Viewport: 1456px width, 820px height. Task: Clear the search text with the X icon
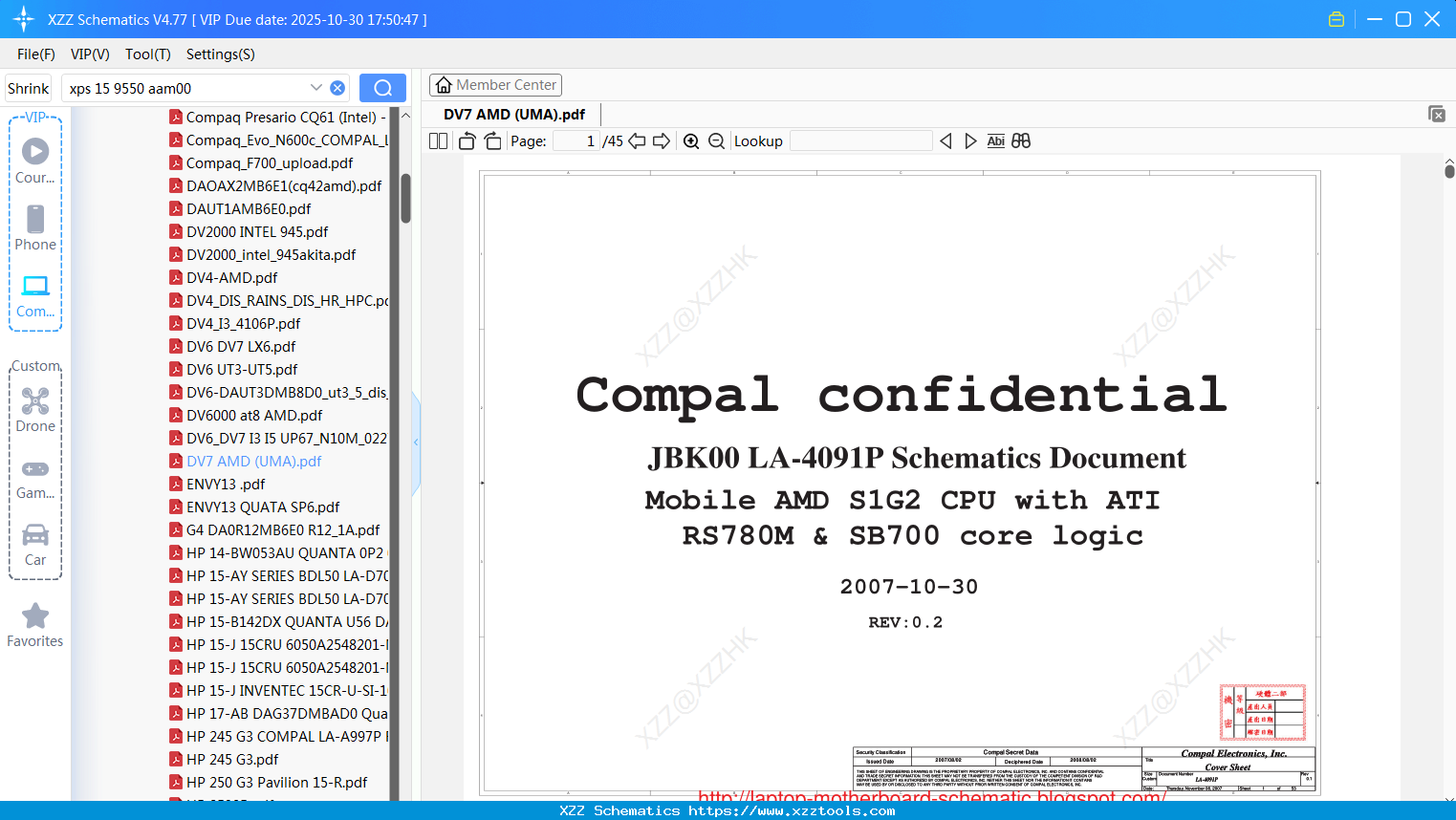point(337,88)
